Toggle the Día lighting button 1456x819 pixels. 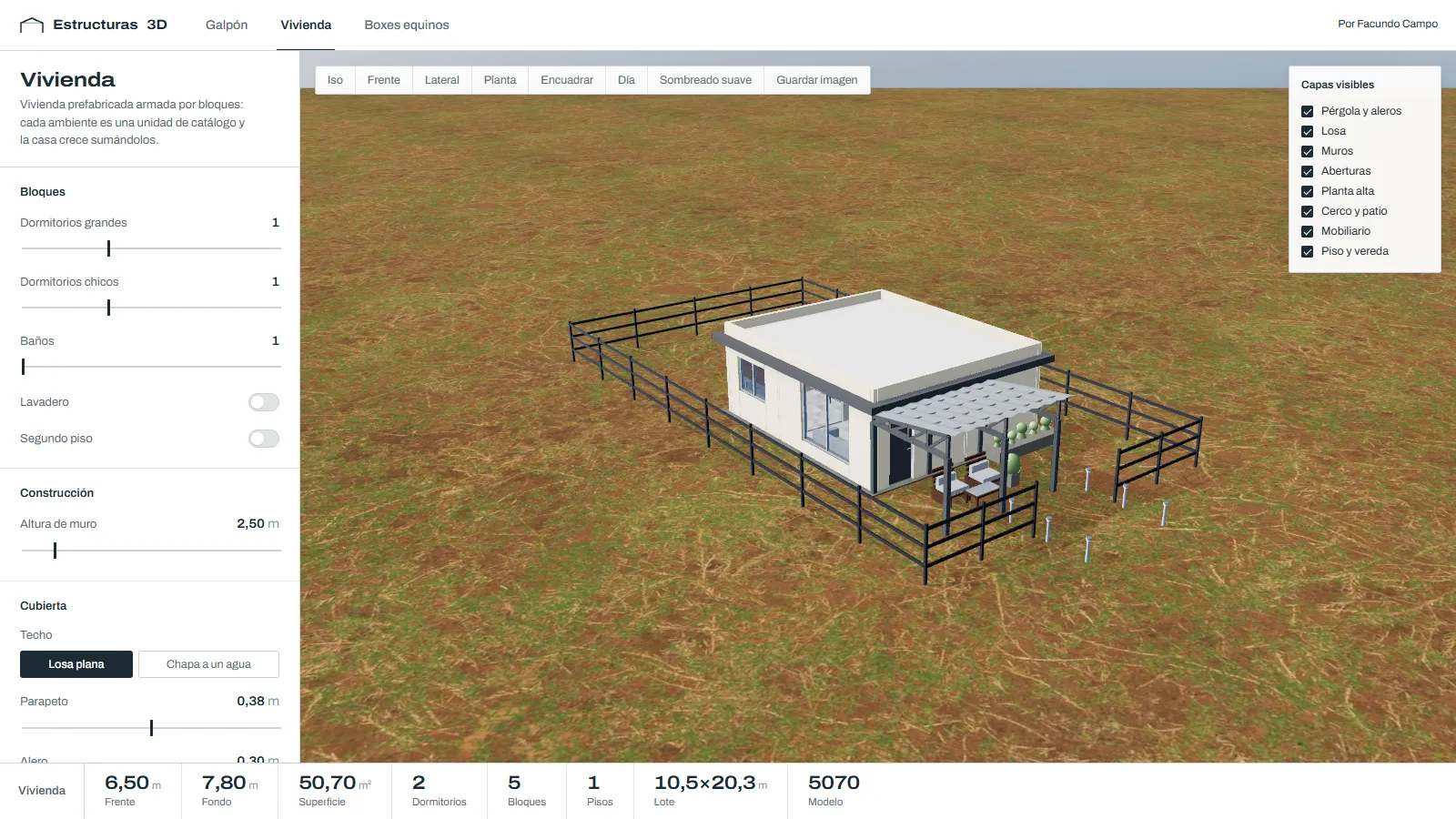626,80
